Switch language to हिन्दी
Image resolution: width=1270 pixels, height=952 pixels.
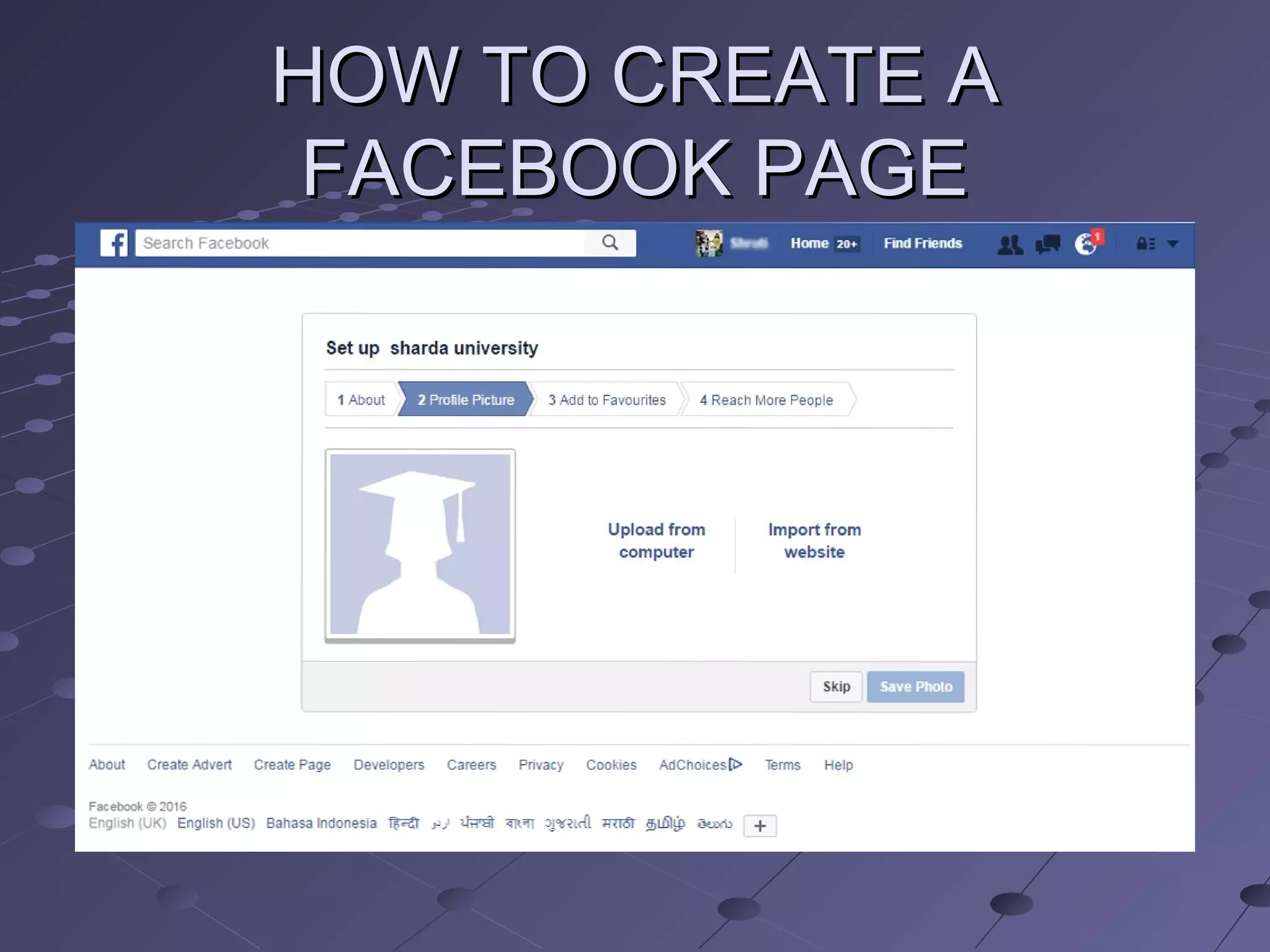pos(404,823)
